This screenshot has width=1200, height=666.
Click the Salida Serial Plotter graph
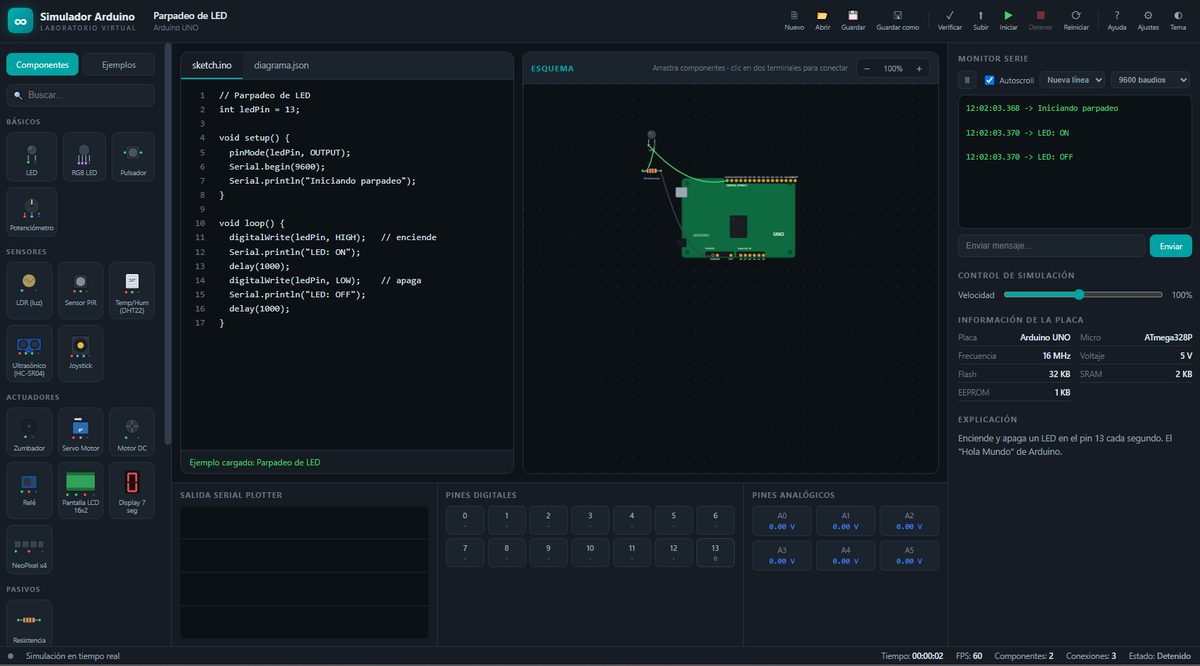point(304,572)
